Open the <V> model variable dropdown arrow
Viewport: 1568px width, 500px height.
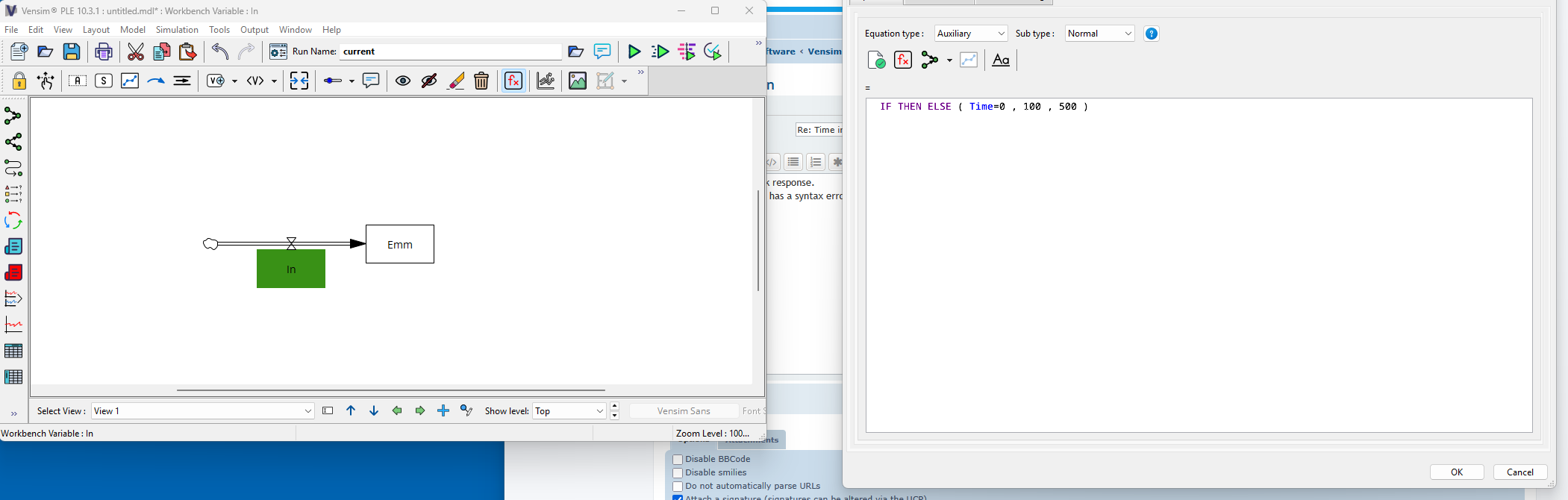coord(274,81)
